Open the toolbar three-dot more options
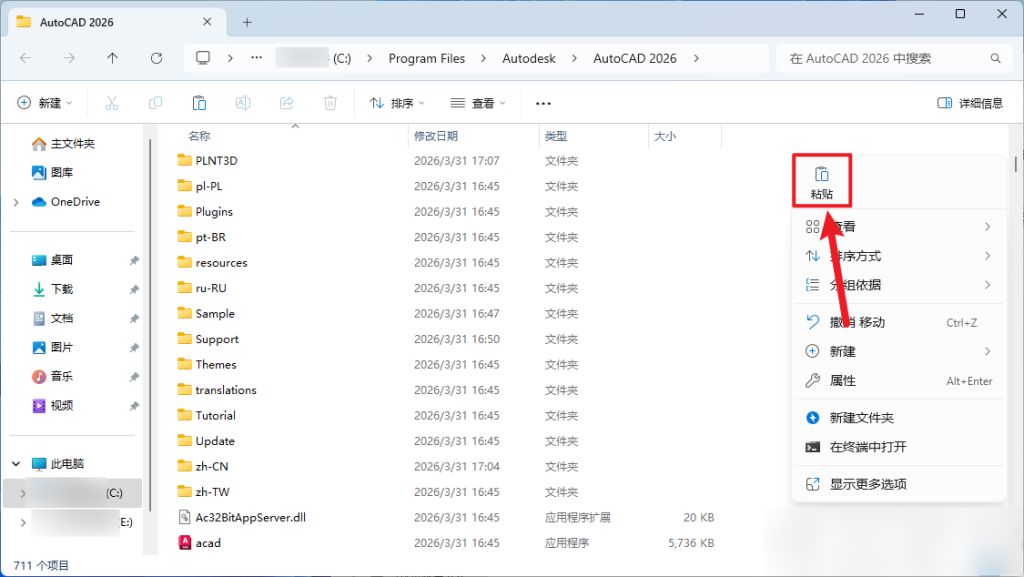This screenshot has width=1024, height=577. pos(543,103)
